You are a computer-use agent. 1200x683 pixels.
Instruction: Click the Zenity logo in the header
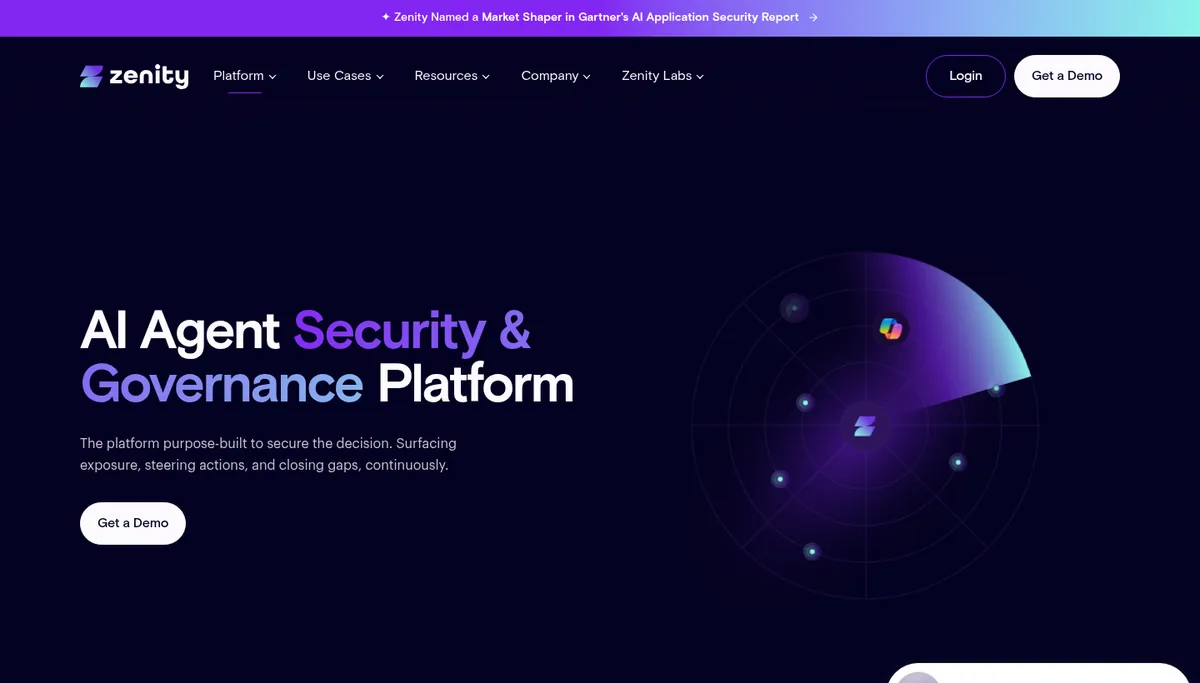(134, 76)
